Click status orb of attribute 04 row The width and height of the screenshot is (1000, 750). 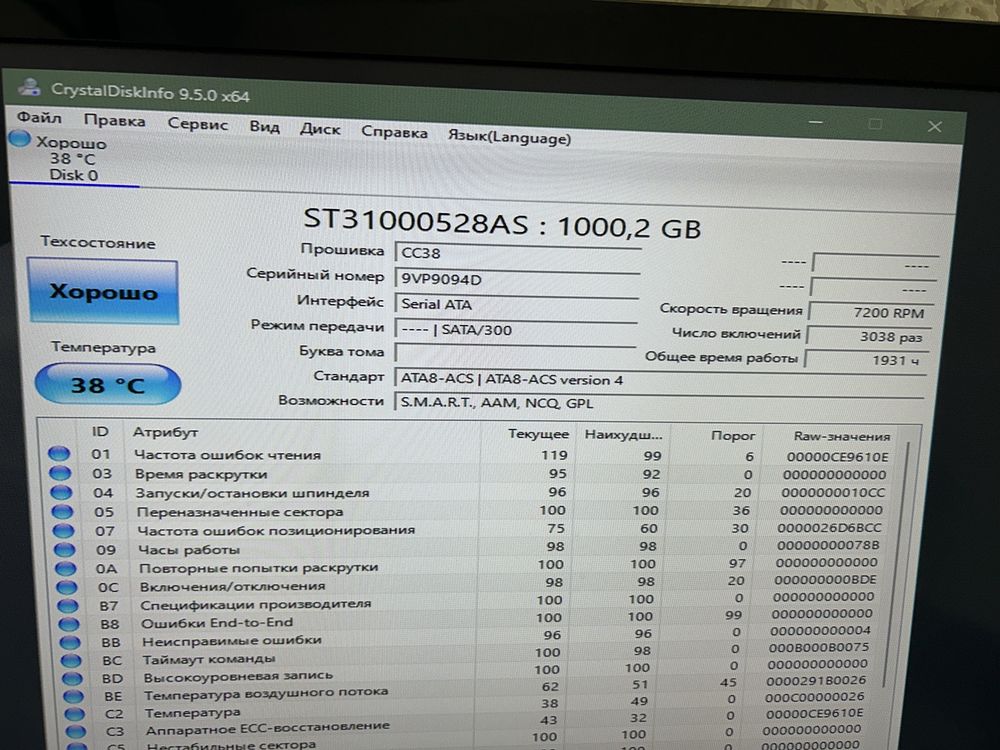(x=61, y=492)
